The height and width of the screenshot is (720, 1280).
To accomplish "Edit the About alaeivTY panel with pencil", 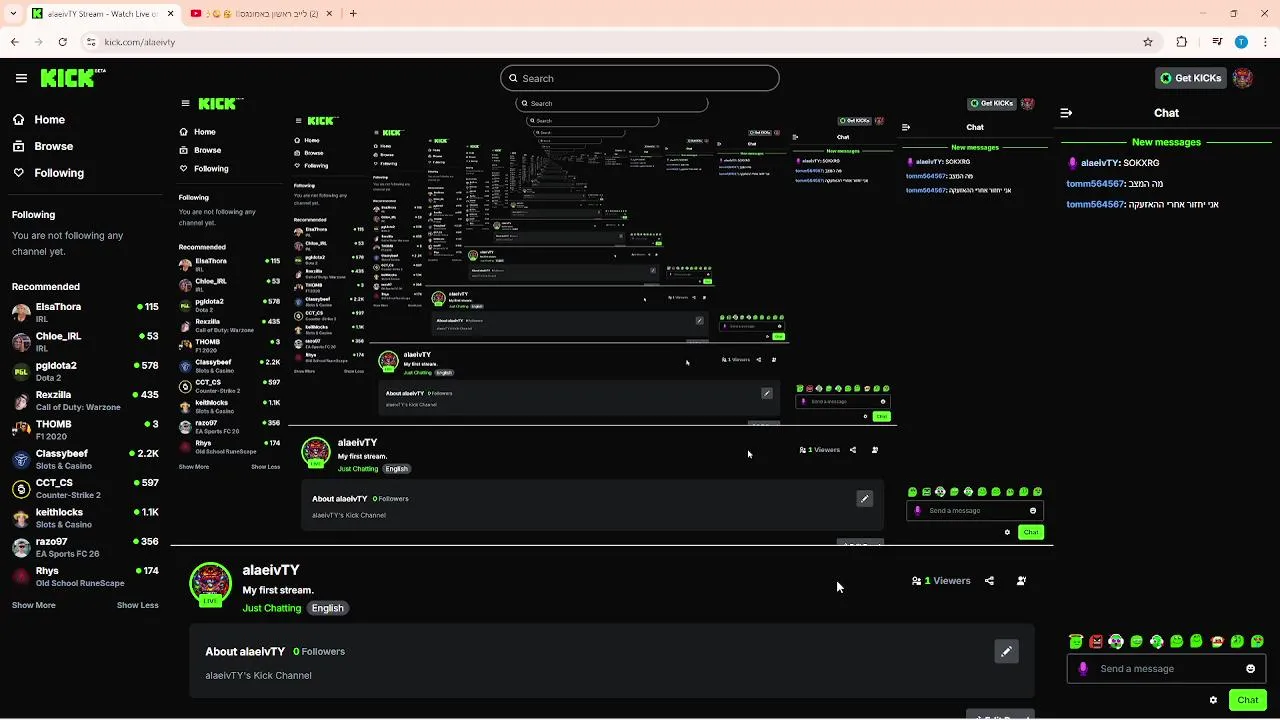I will click(1006, 651).
